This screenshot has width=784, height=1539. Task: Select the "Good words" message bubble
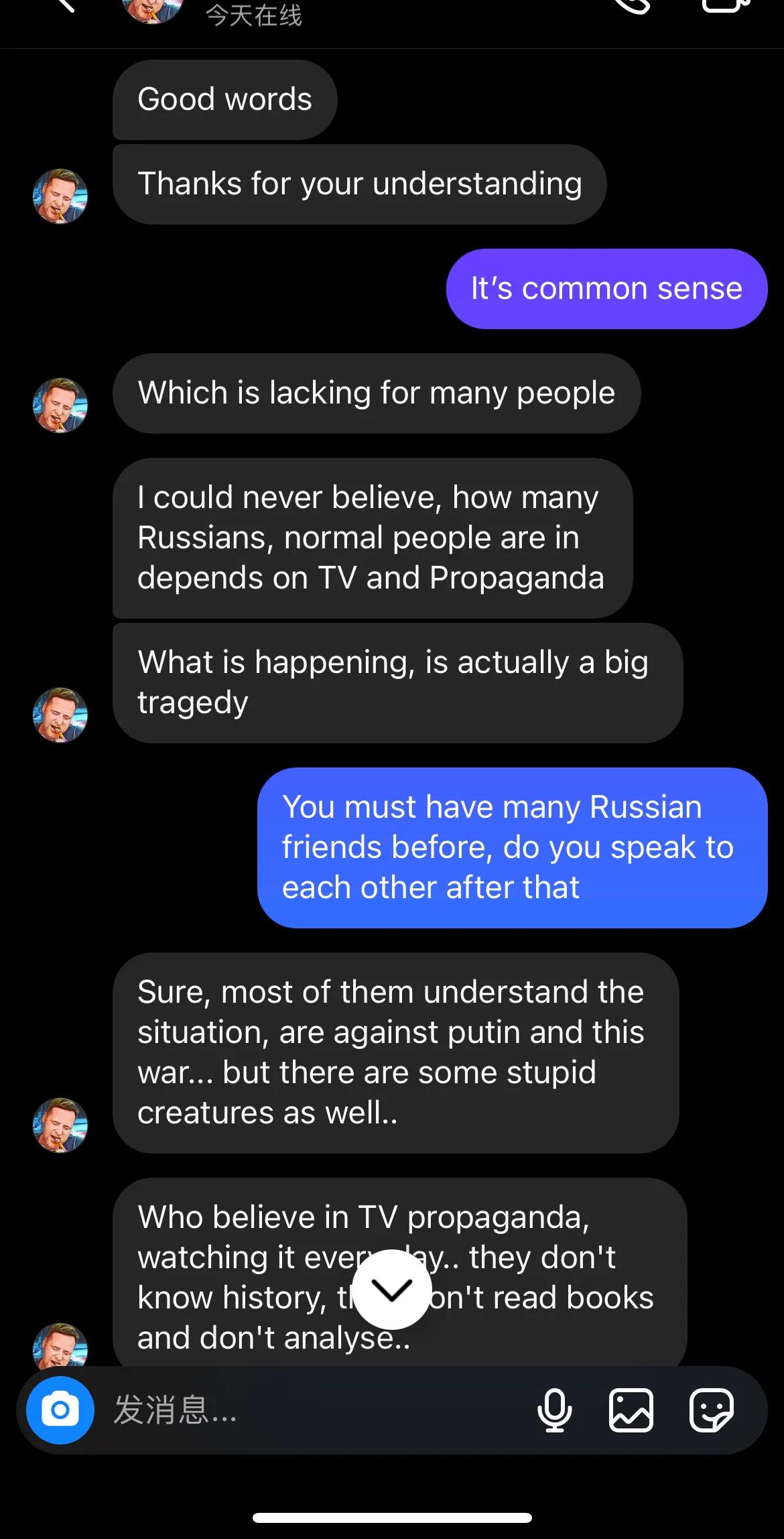[224, 100]
